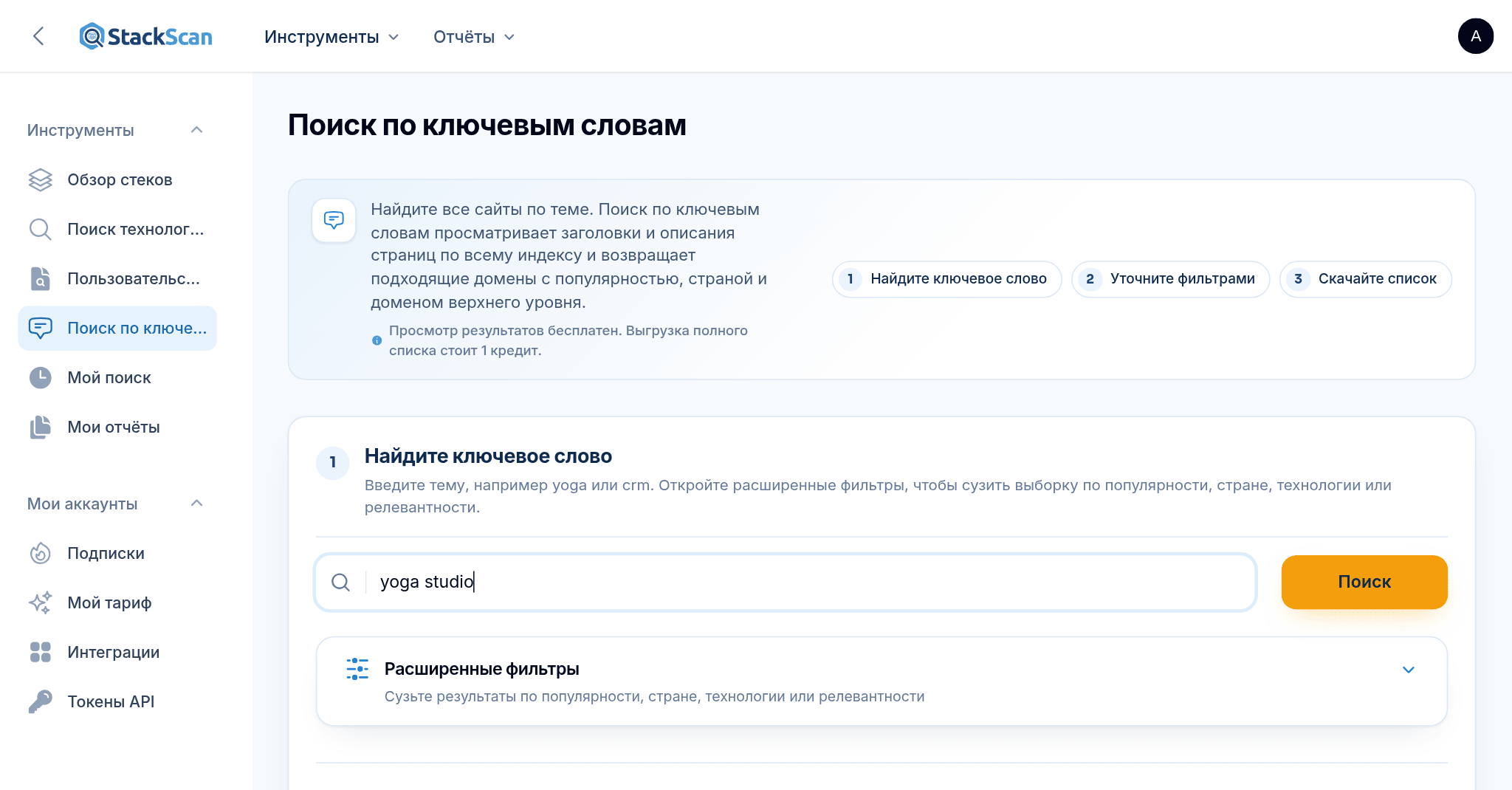Image resolution: width=1512 pixels, height=790 pixels.
Task: Click the orange Поиск button
Action: pyautogui.click(x=1364, y=583)
